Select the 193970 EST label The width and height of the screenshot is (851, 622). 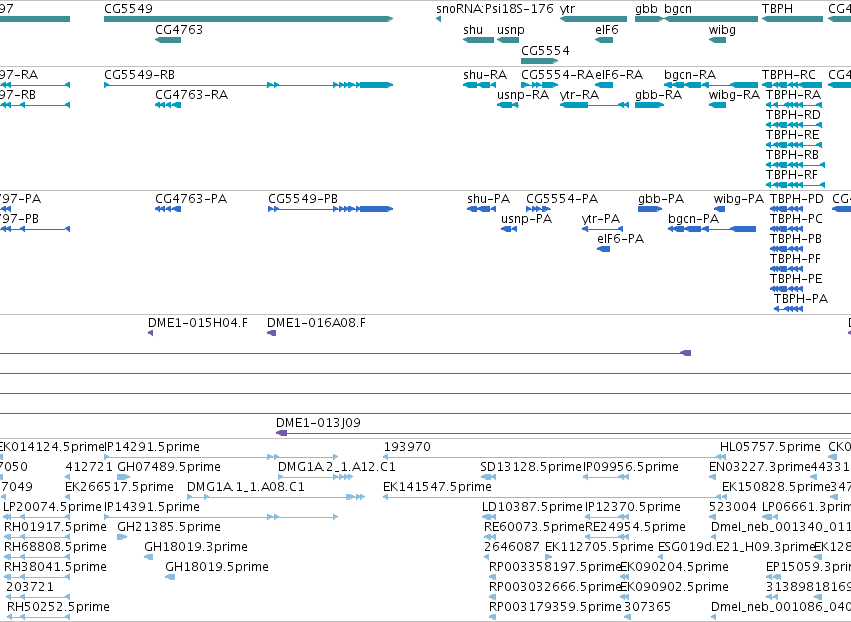pos(407,447)
